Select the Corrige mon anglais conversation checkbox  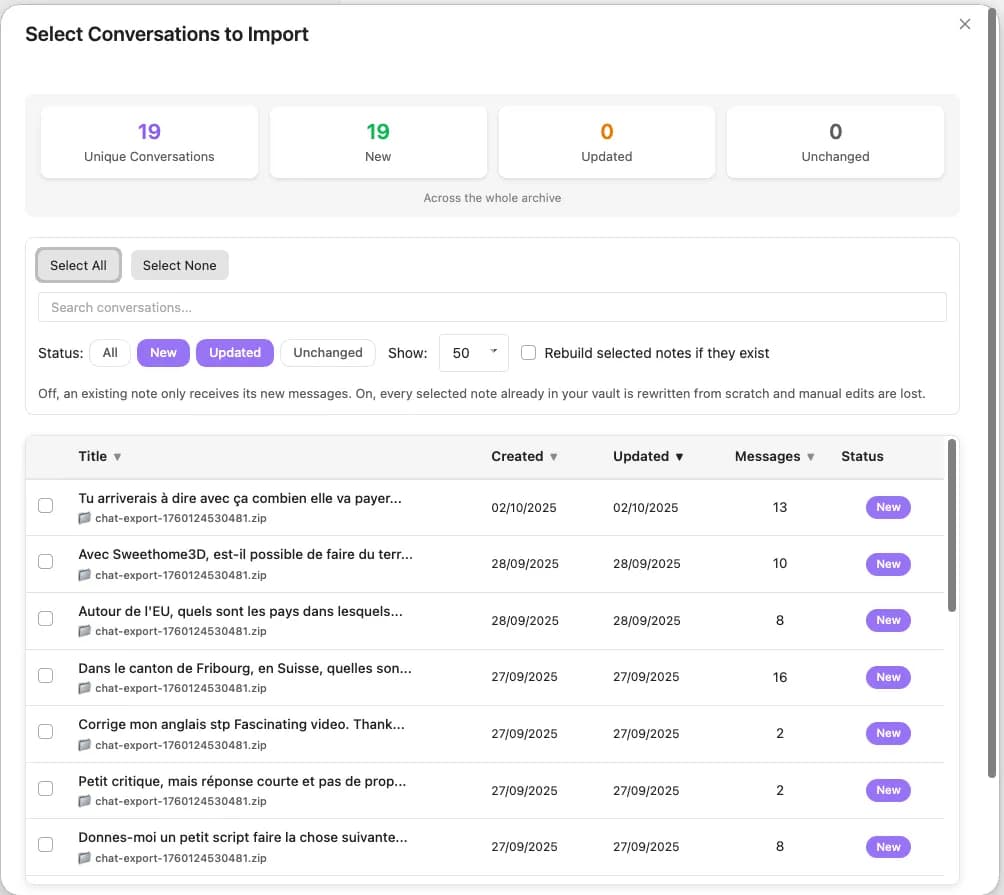[x=45, y=732]
